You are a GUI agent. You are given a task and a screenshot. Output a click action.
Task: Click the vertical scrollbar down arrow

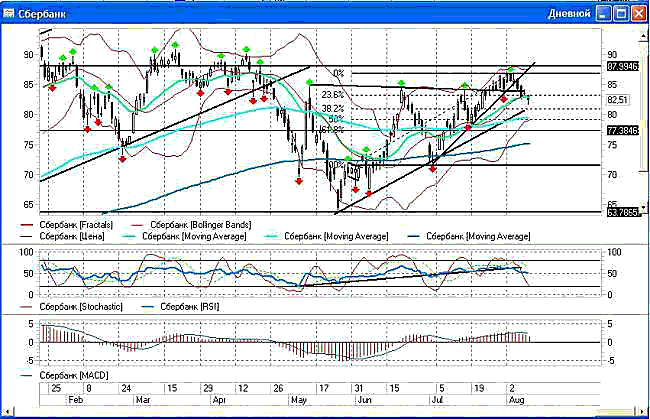click(x=643, y=207)
